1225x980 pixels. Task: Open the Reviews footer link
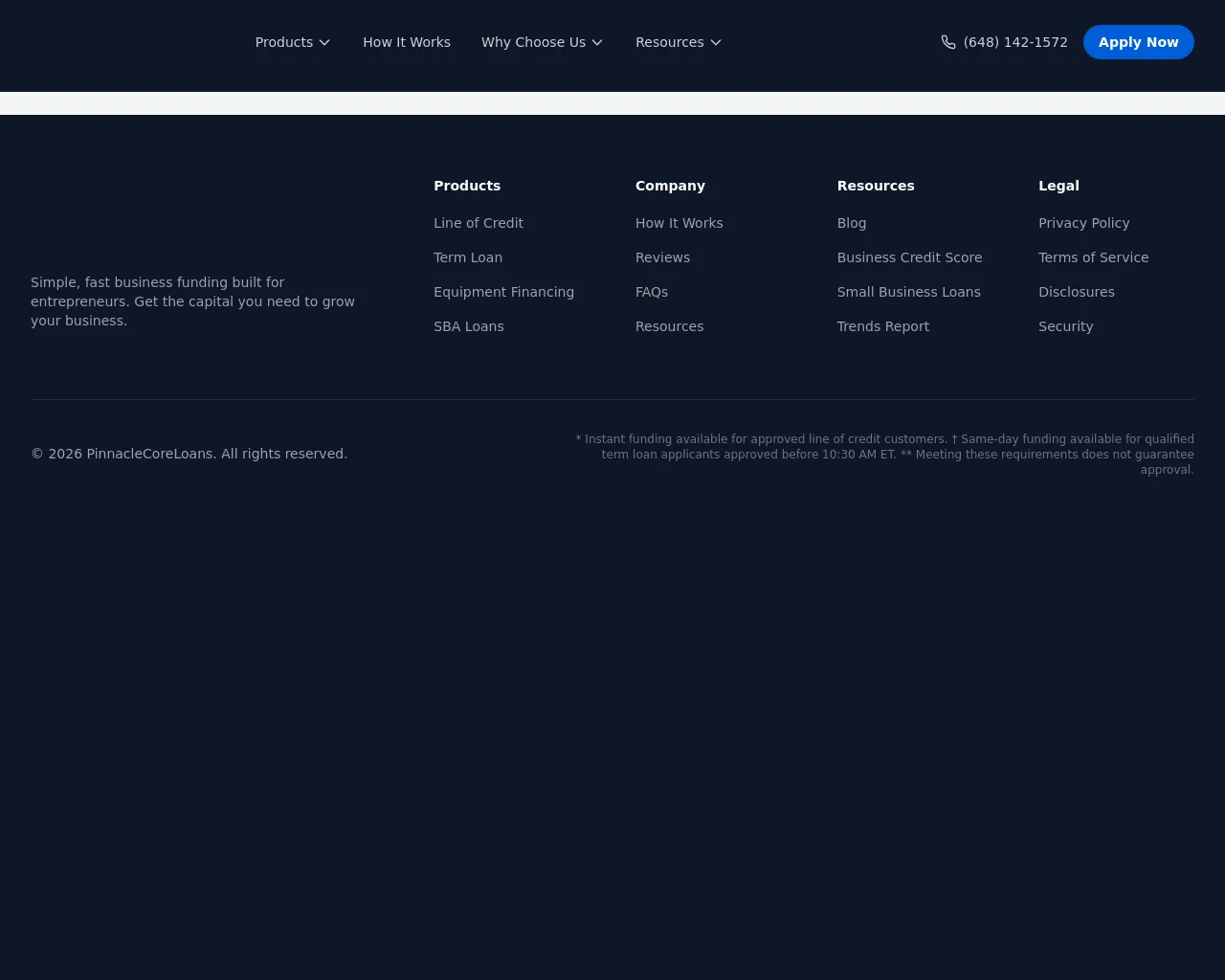click(x=662, y=257)
